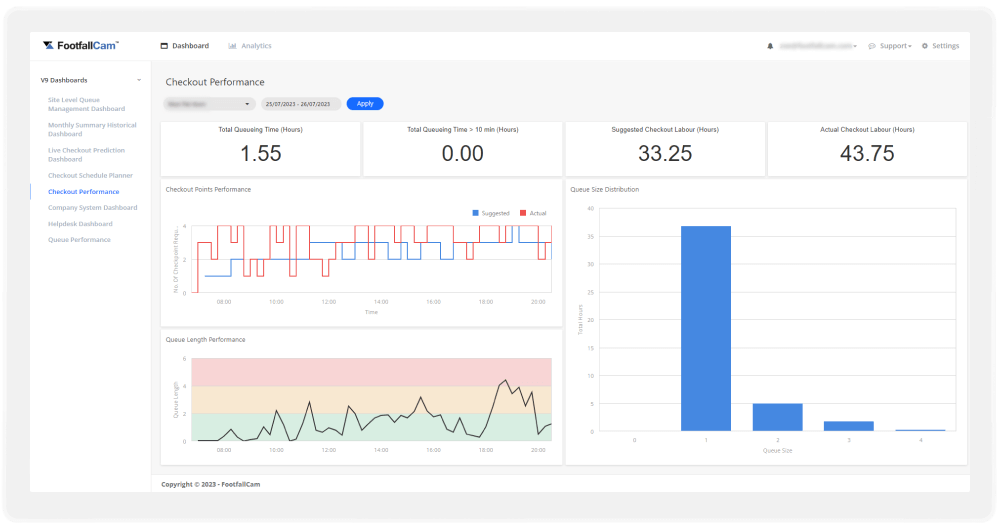Switch to the Analytics tab
Screen dimensions: 1001x529
[256, 46]
